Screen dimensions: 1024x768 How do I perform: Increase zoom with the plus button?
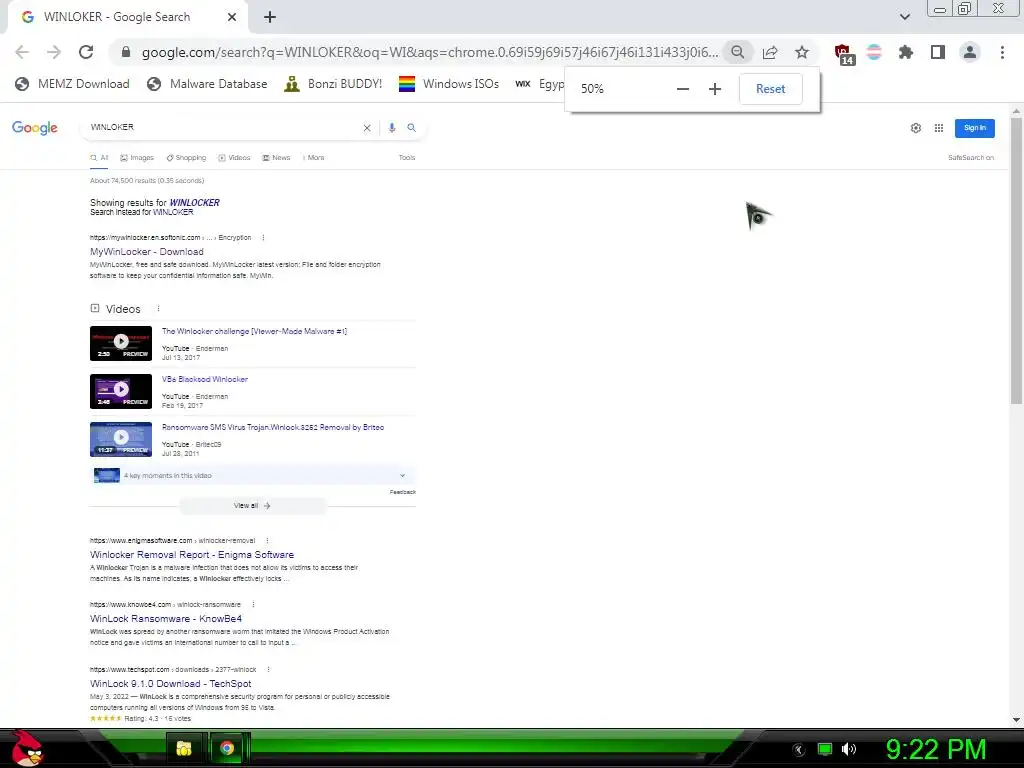pos(714,89)
